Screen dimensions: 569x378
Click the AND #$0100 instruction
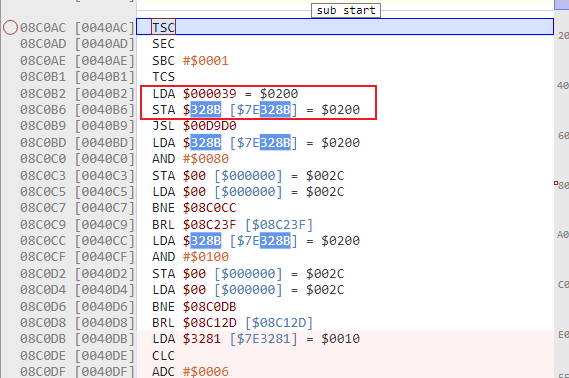click(x=190, y=257)
